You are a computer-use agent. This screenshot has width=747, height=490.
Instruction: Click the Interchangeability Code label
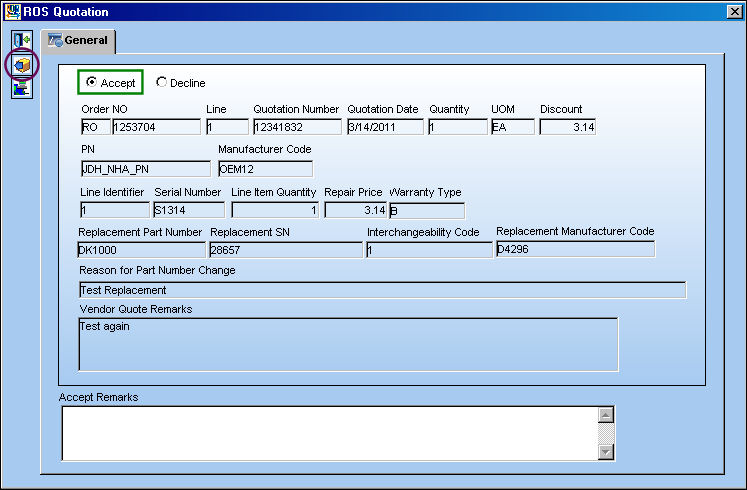[x=423, y=232]
